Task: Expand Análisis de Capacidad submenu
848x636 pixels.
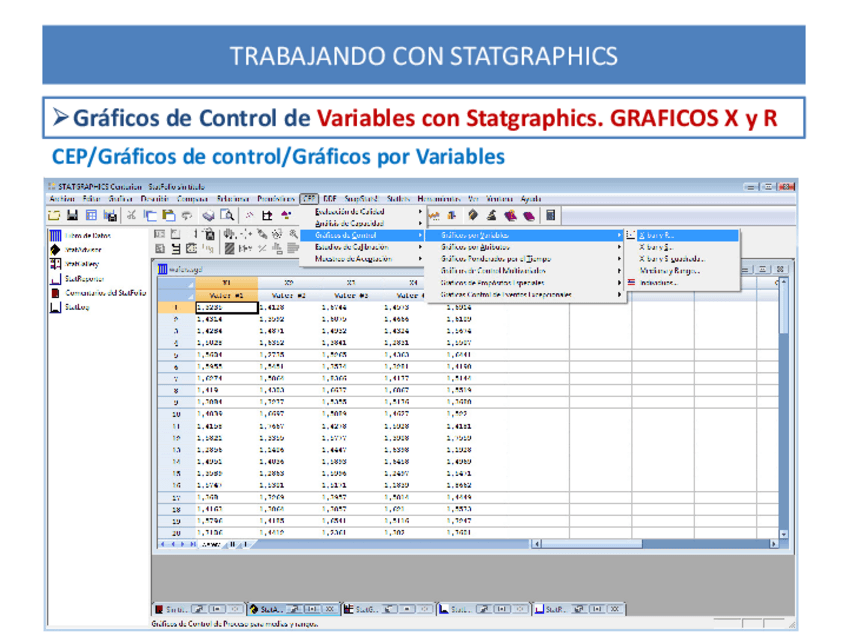Action: [349, 223]
